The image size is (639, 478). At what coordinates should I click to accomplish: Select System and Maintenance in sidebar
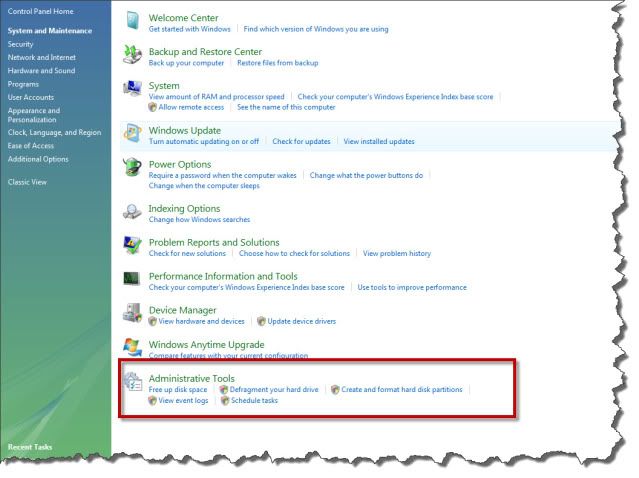(50, 31)
